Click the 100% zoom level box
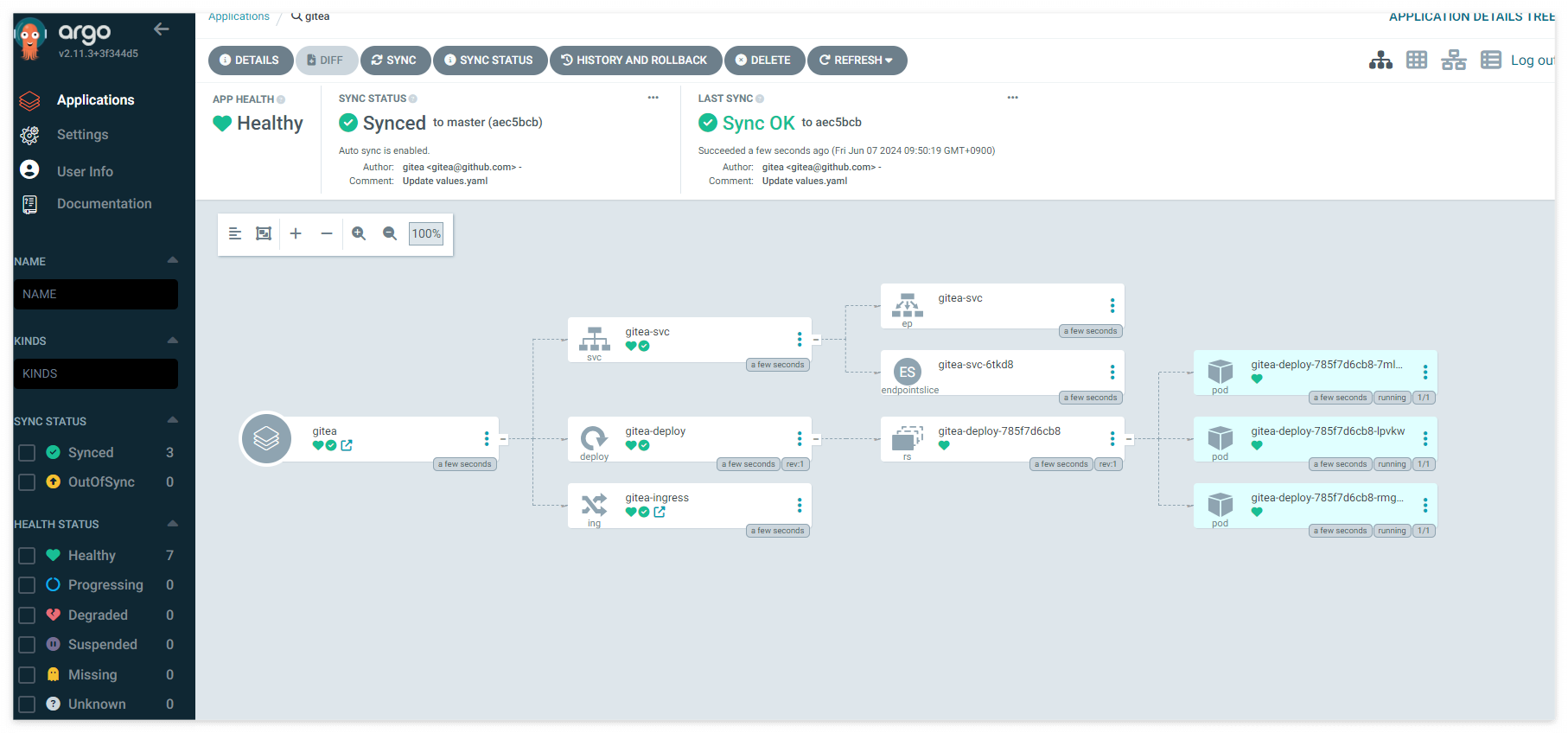 [426, 233]
